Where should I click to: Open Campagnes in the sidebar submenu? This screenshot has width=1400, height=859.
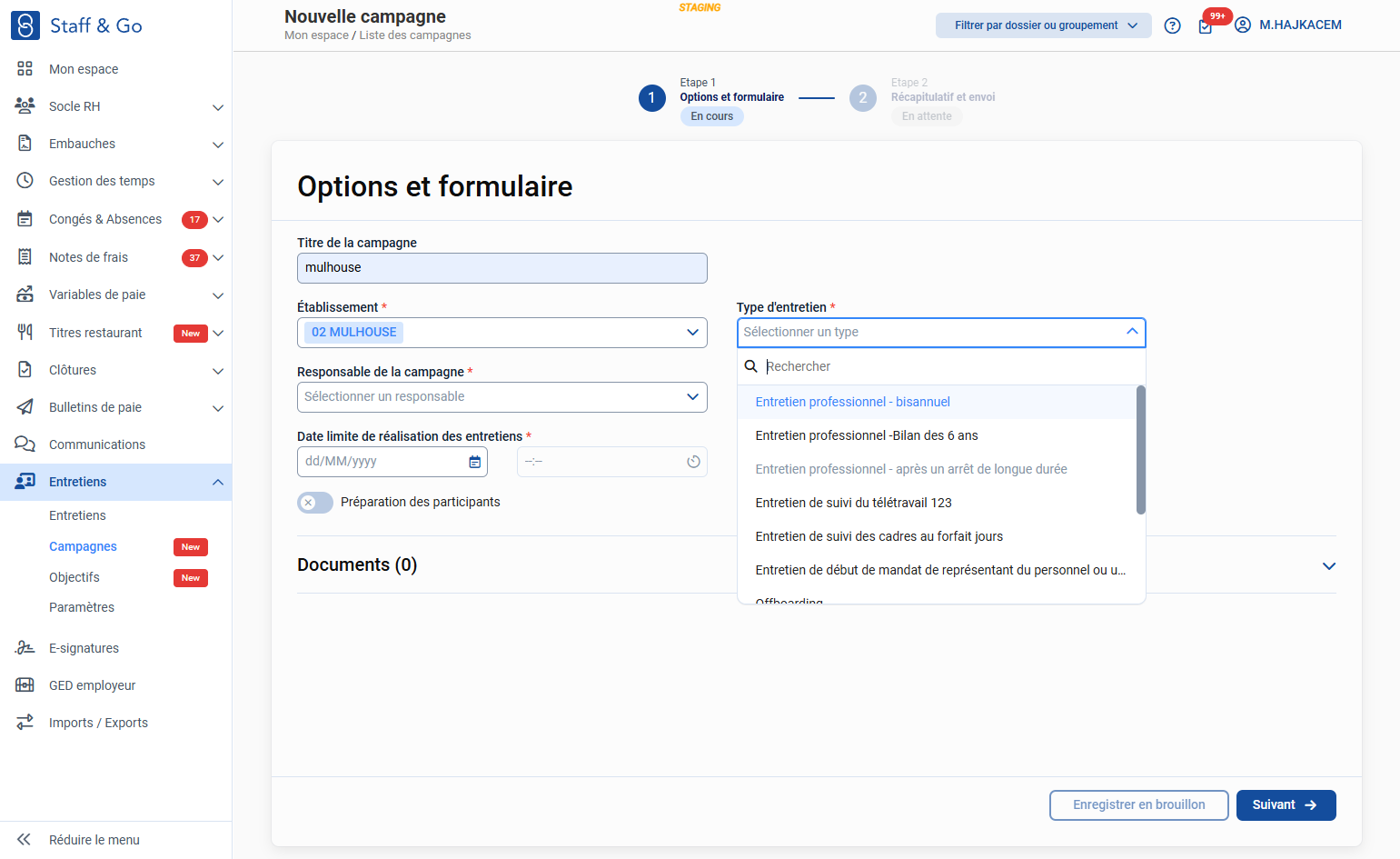(83, 546)
